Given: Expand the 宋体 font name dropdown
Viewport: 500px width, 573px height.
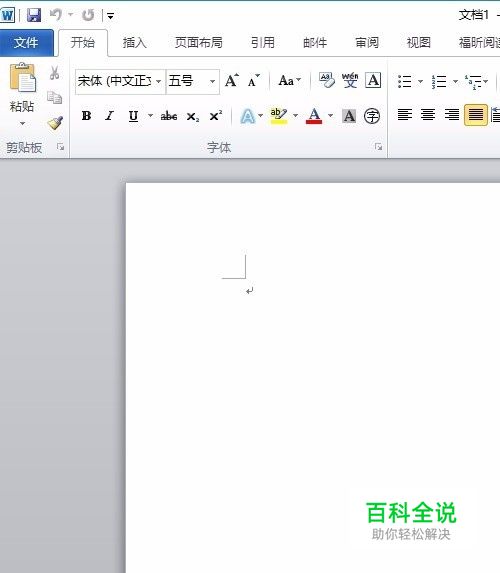Looking at the screenshot, I should 159,81.
